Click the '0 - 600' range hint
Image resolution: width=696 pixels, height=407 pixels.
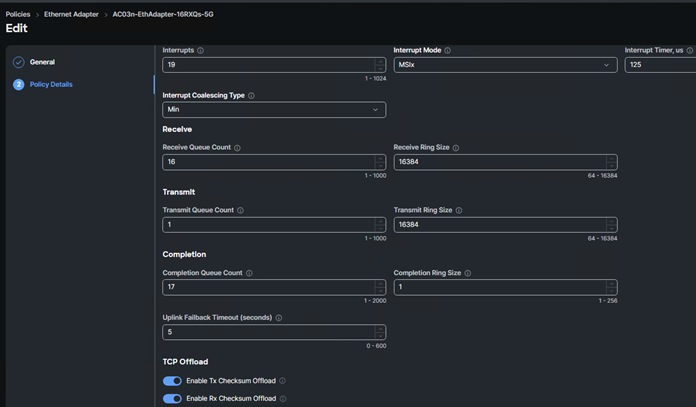[x=376, y=346]
